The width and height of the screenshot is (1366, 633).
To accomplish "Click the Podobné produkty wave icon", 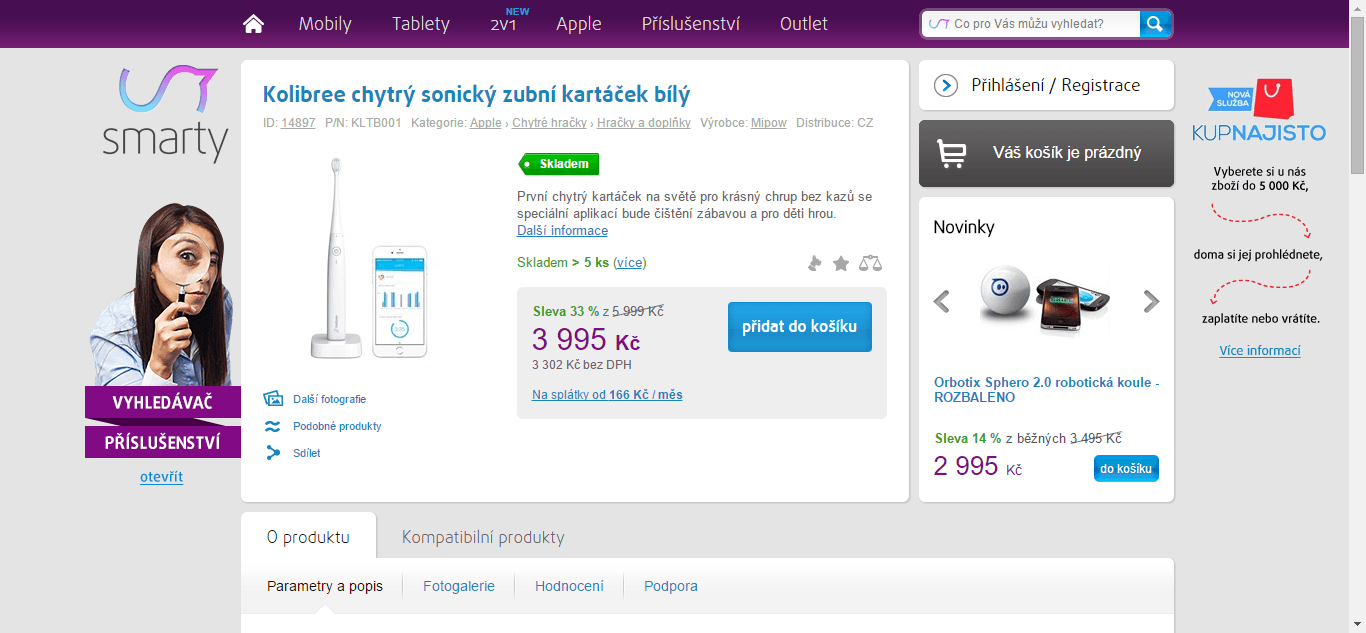I will pyautogui.click(x=273, y=426).
